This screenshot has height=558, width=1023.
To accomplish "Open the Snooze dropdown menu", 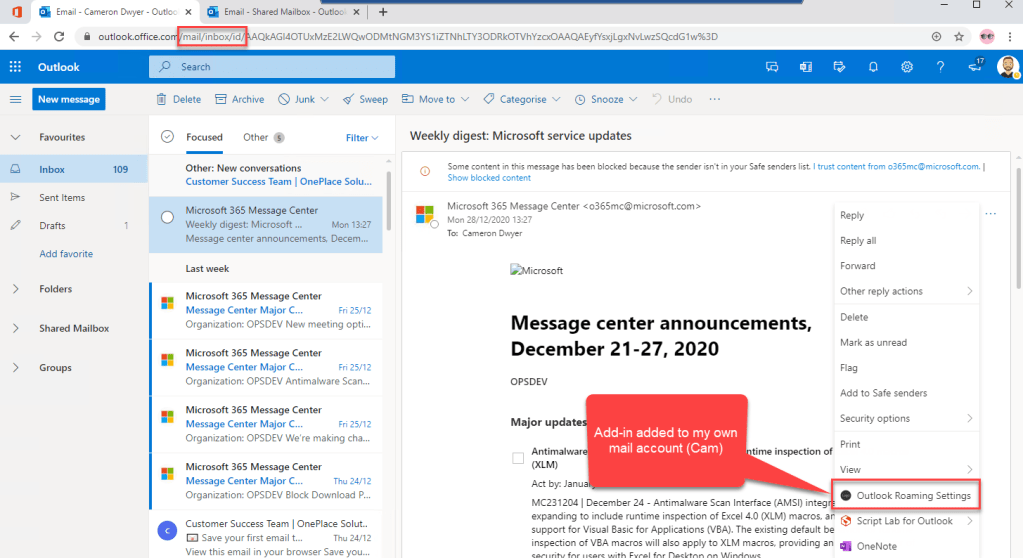I will coord(606,100).
